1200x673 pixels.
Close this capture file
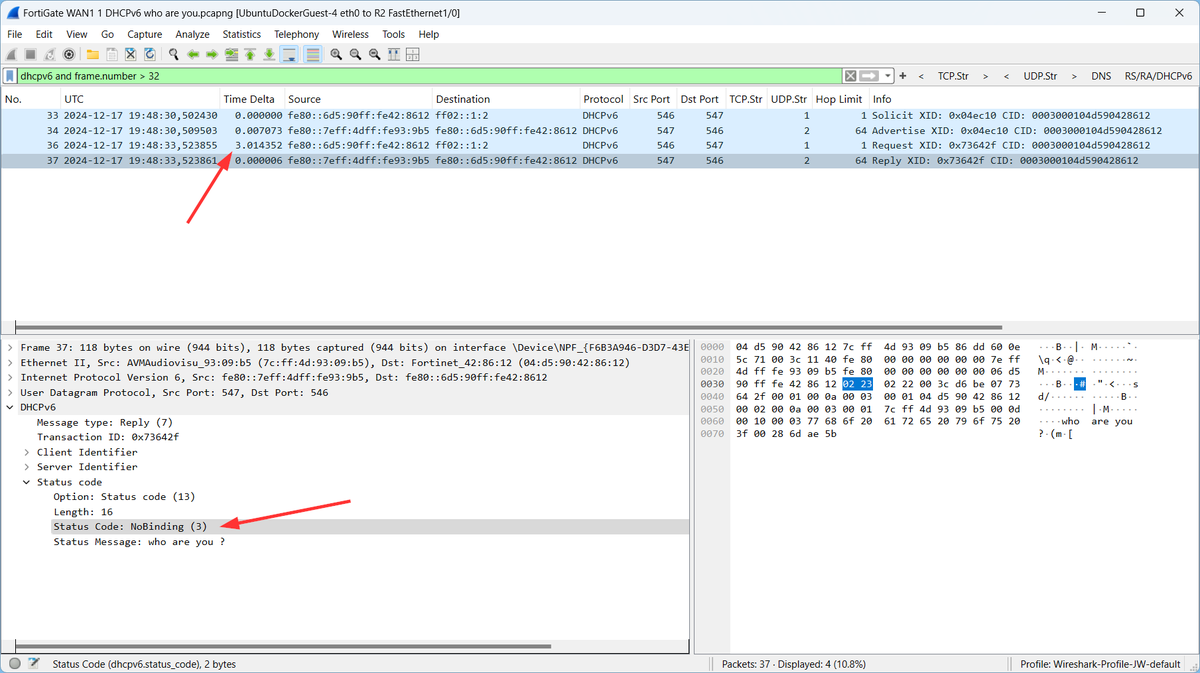tap(130, 54)
